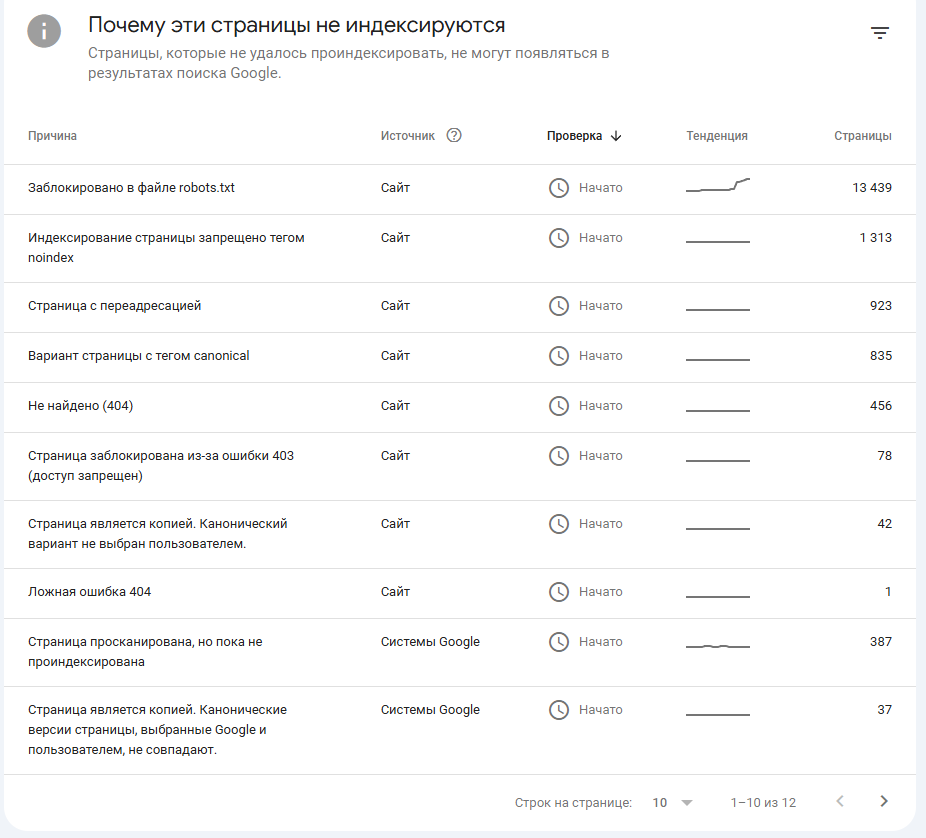The image size is (926, 838).
Task: Click the dropdown arrow next to 10
Action: coord(686,803)
